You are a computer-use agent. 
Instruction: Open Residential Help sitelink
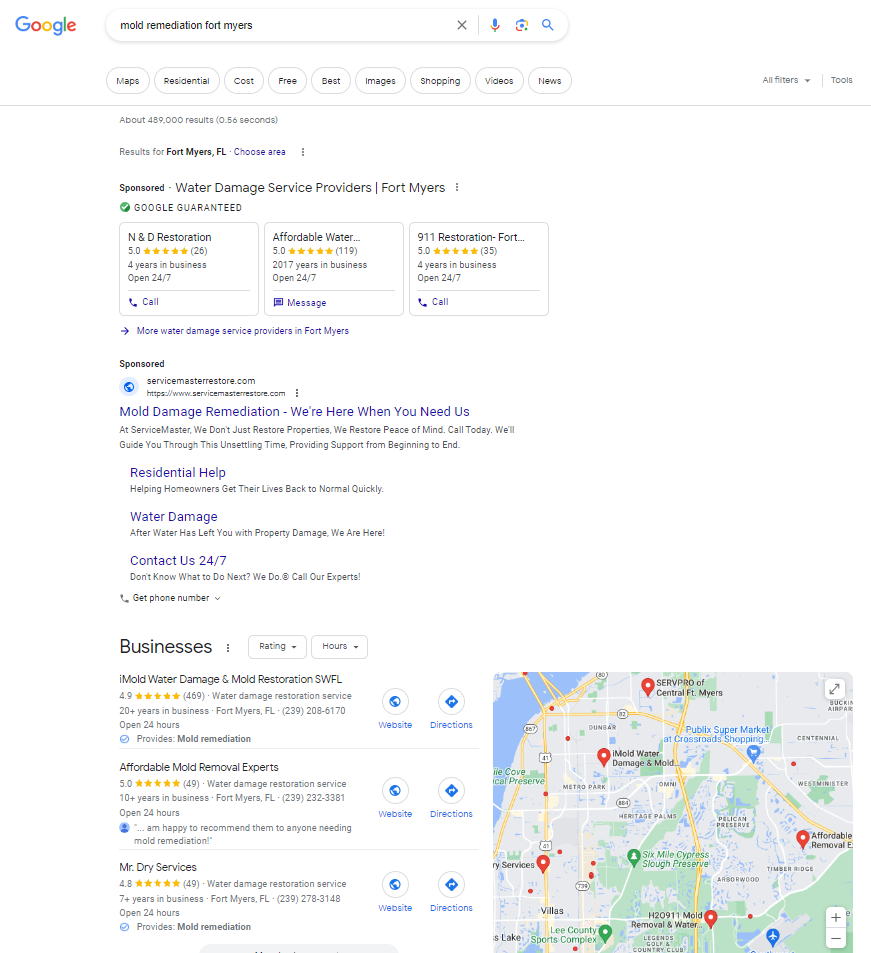tap(177, 473)
